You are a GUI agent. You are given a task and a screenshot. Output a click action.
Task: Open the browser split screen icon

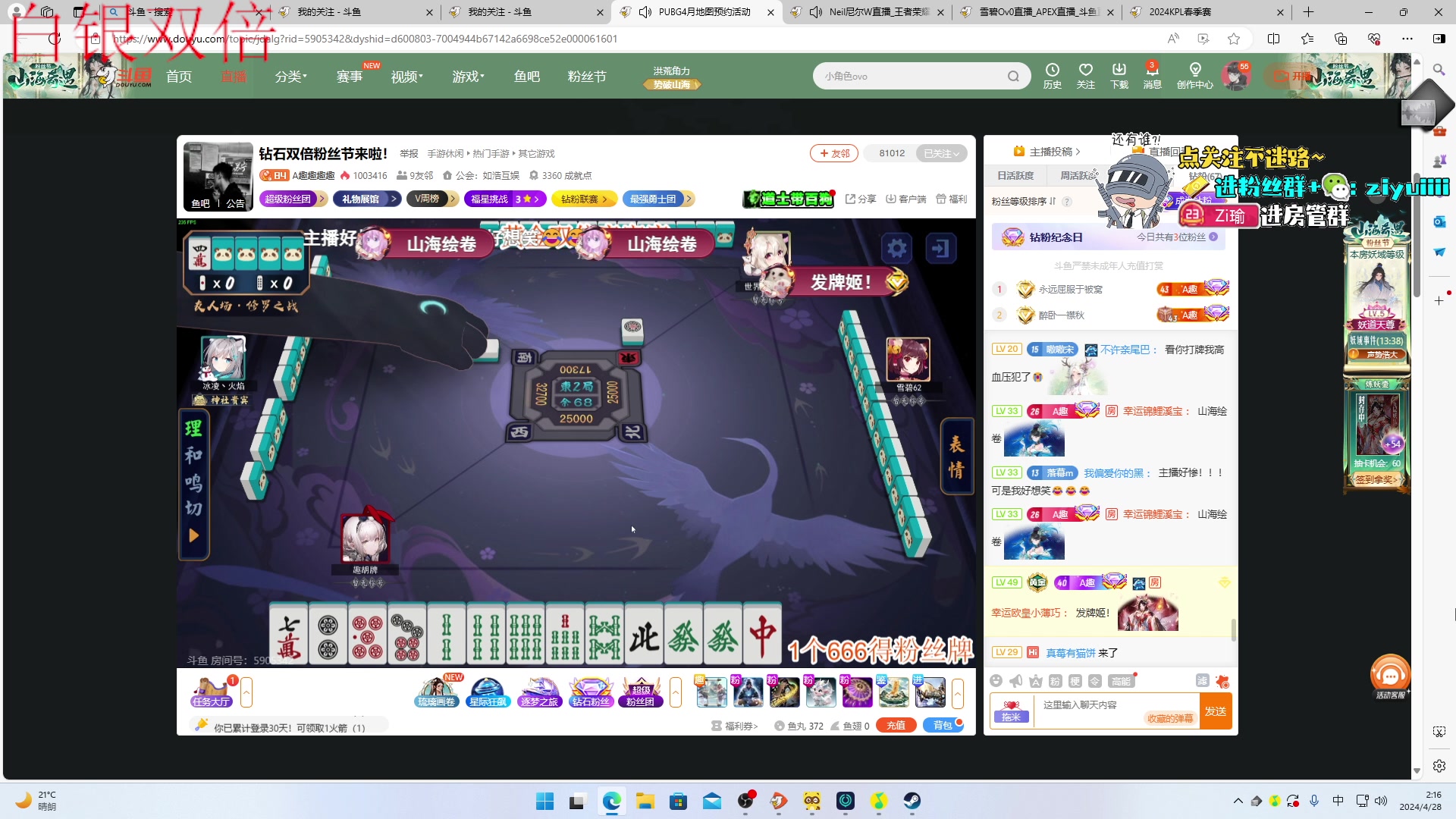[1273, 39]
